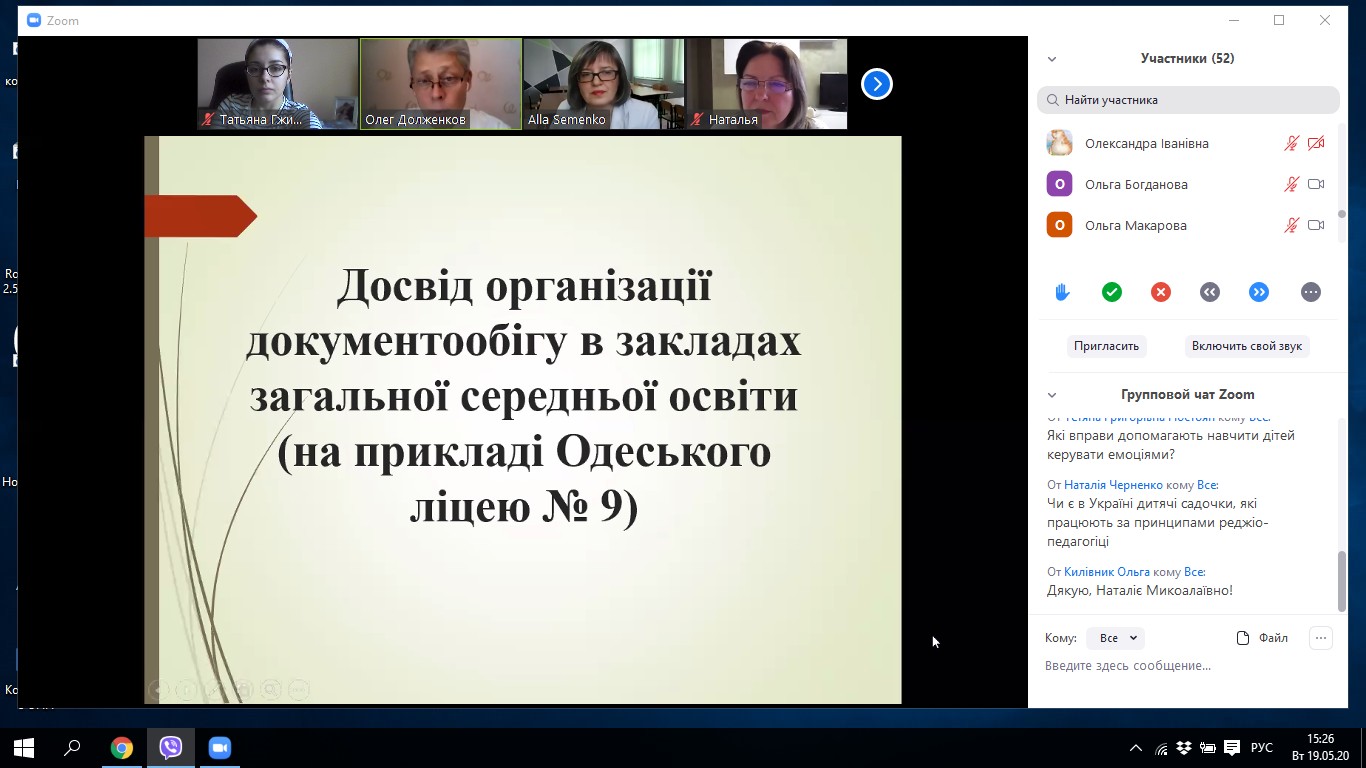The height and width of the screenshot is (768, 1366).
Task: Click Ольга Макарова's camera icon
Action: point(1316,225)
